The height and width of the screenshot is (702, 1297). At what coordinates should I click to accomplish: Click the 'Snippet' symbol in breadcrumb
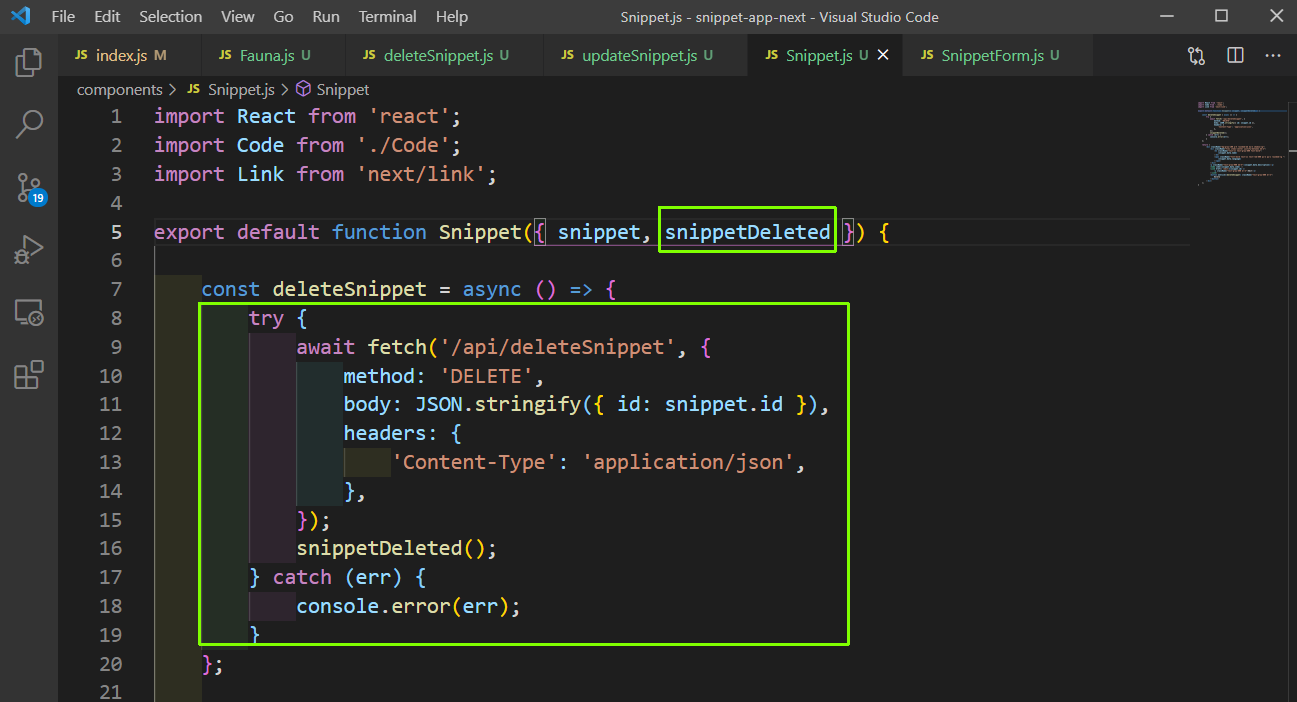(333, 90)
